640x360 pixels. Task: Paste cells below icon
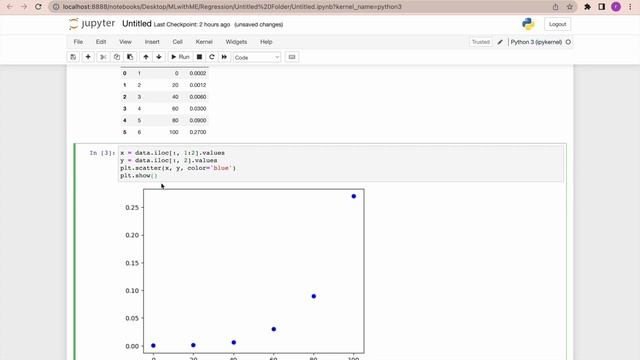(130, 57)
